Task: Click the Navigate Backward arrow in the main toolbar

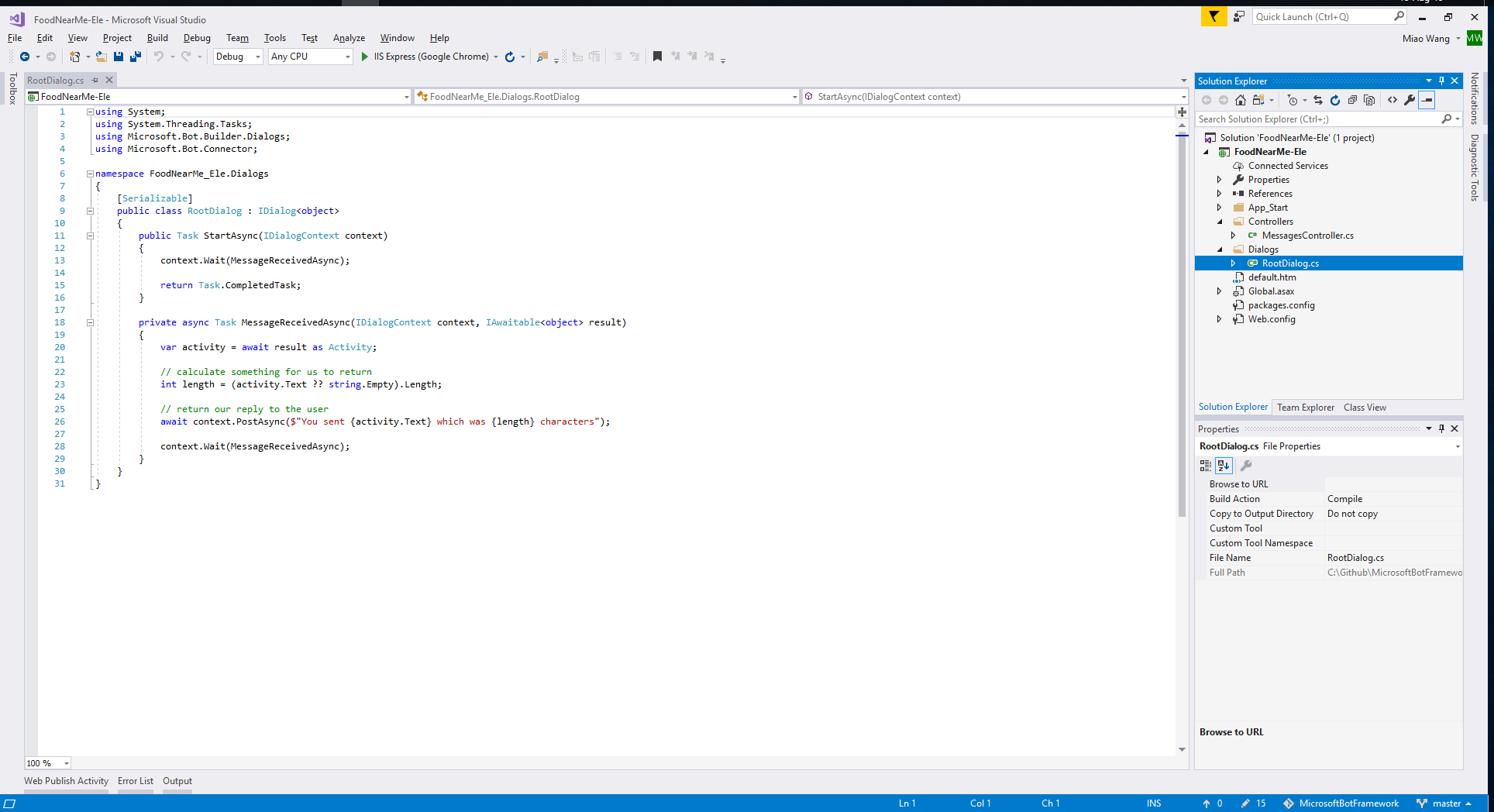Action: pyautogui.click(x=25, y=57)
